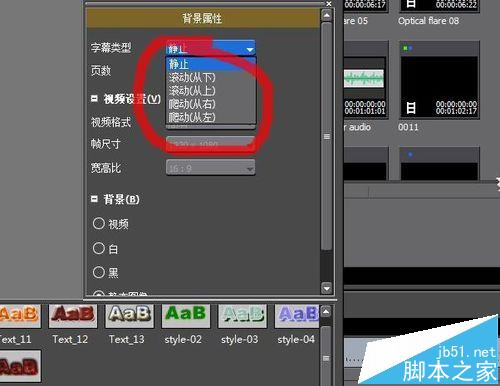The image size is (500, 386).
Task: Select the Text_13 title style
Action: [x=130, y=316]
